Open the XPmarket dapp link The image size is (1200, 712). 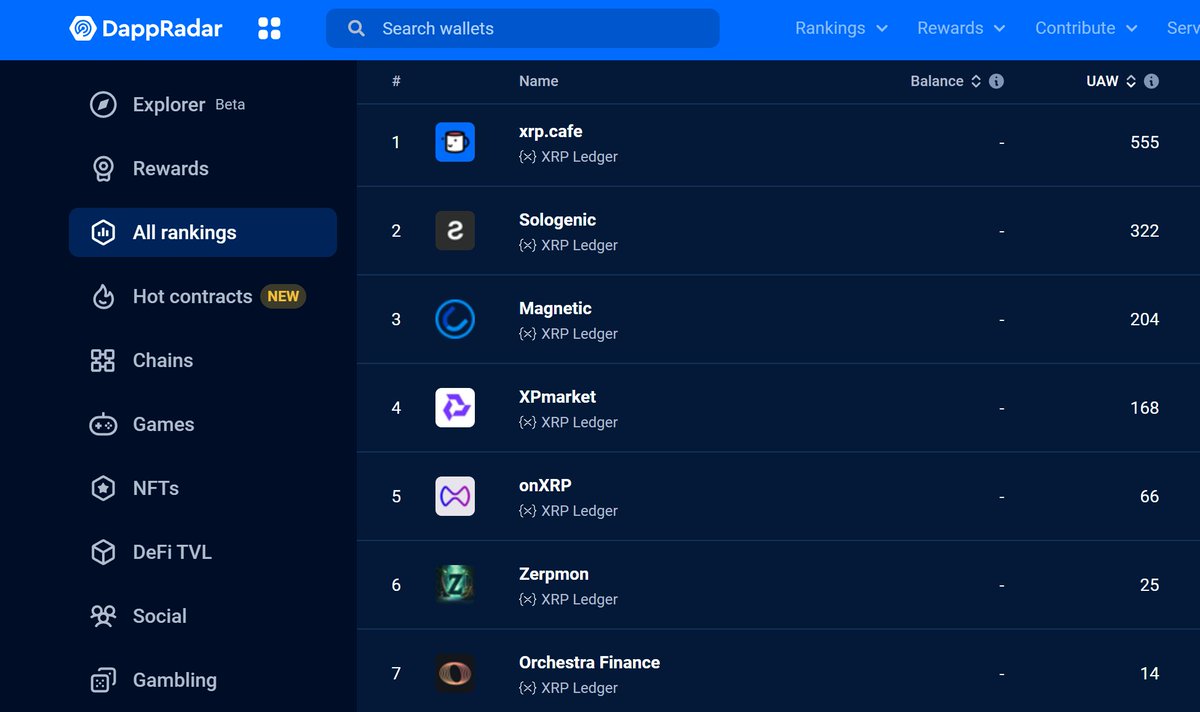click(x=557, y=397)
